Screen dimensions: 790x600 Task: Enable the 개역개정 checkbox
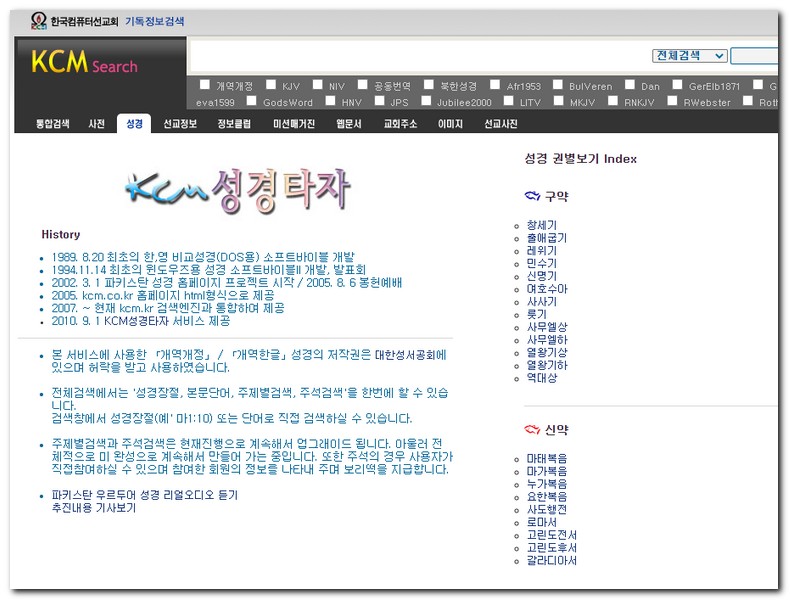pos(204,86)
